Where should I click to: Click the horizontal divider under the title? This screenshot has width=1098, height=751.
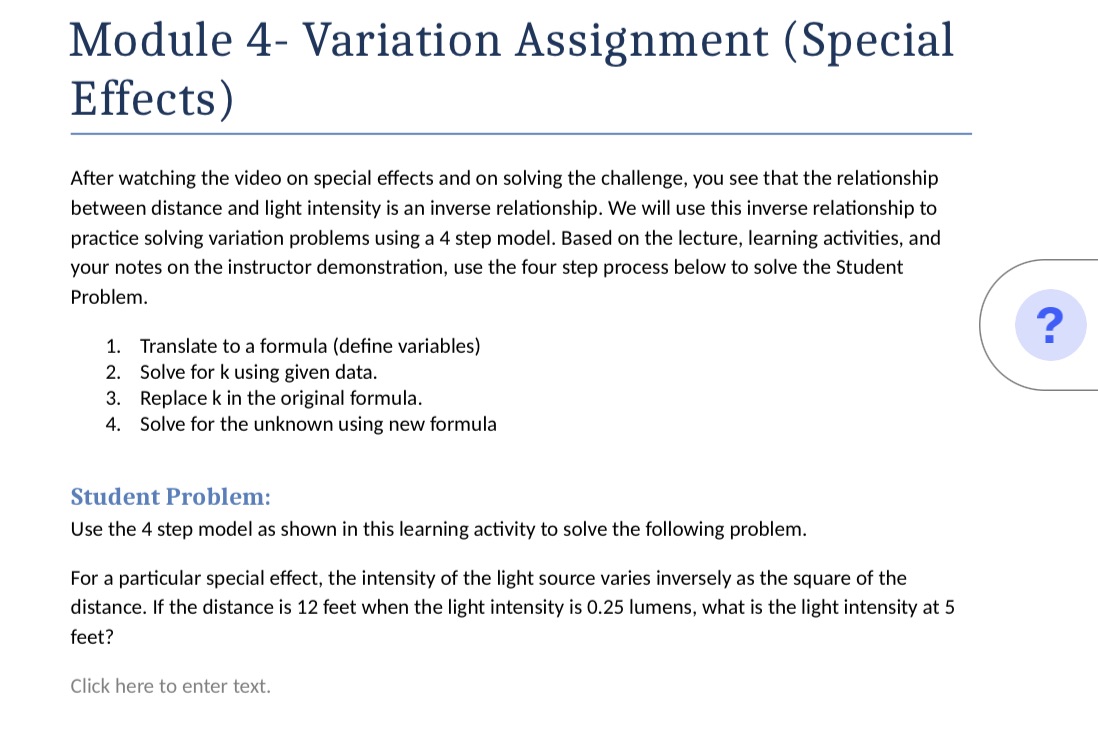pyautogui.click(x=520, y=130)
